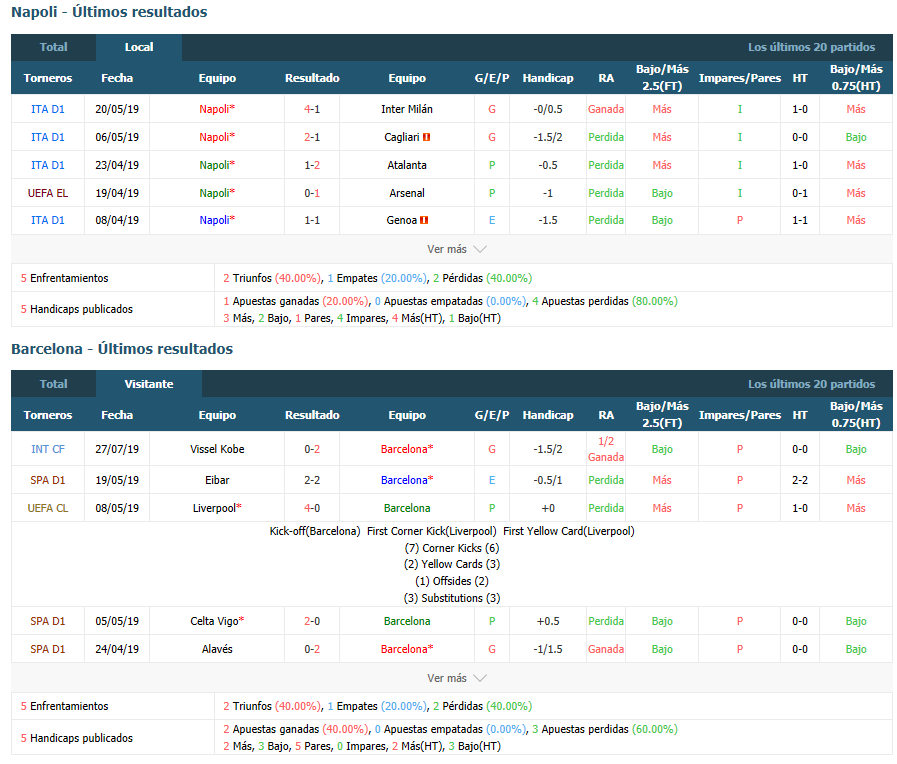Click the Handicap column header in Napoli table
This screenshot has width=897, height=764.
click(x=547, y=78)
